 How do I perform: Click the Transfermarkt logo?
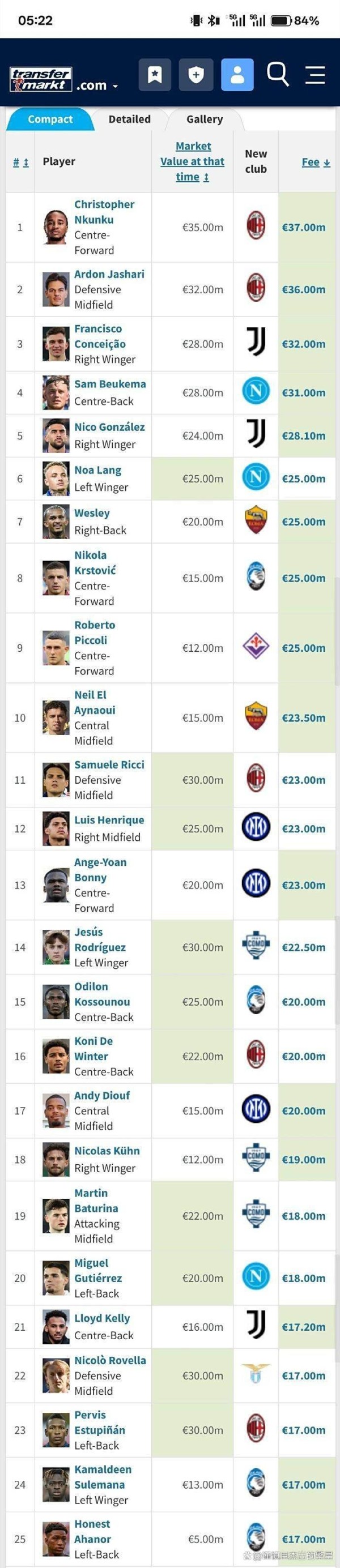[41, 80]
